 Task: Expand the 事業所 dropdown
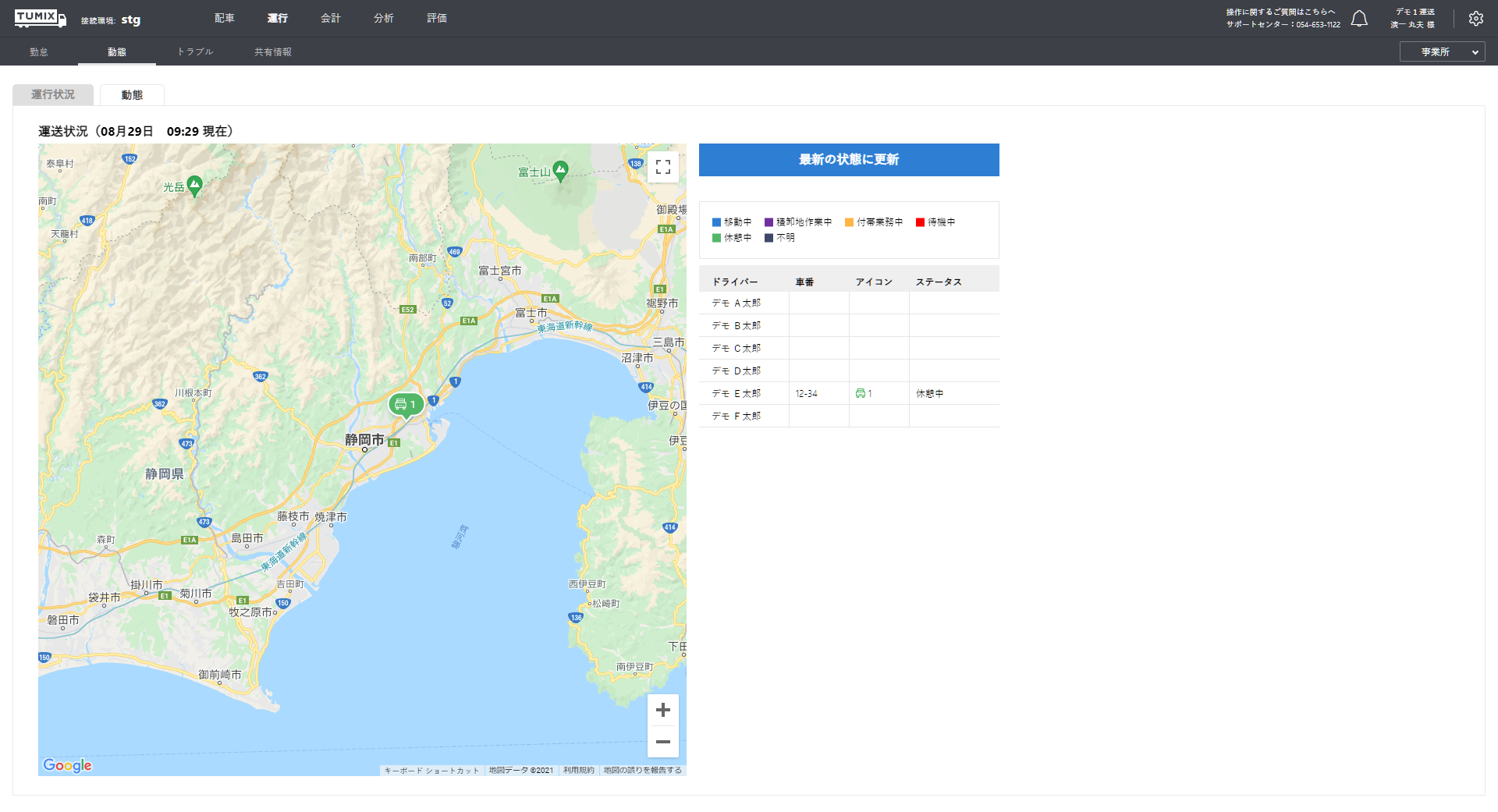click(1441, 52)
